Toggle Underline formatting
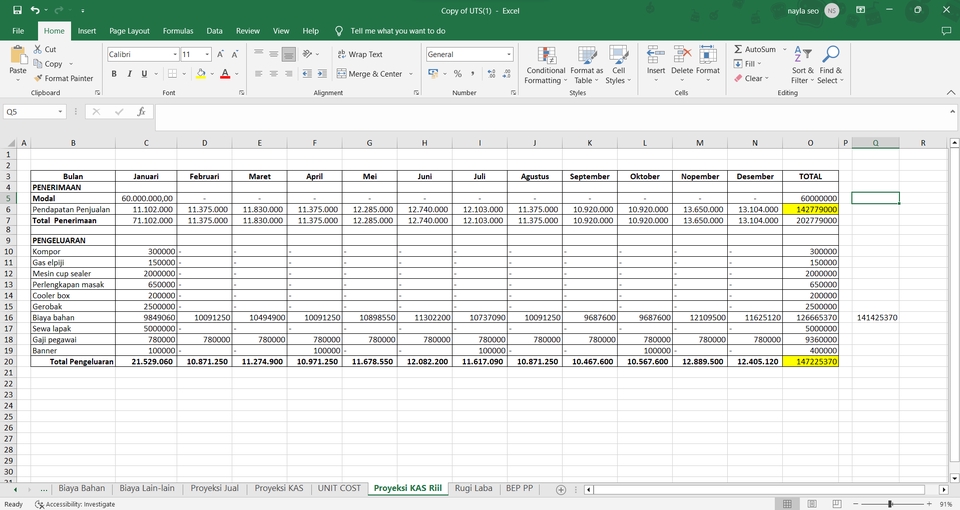The width and height of the screenshot is (960, 510). [144, 73]
